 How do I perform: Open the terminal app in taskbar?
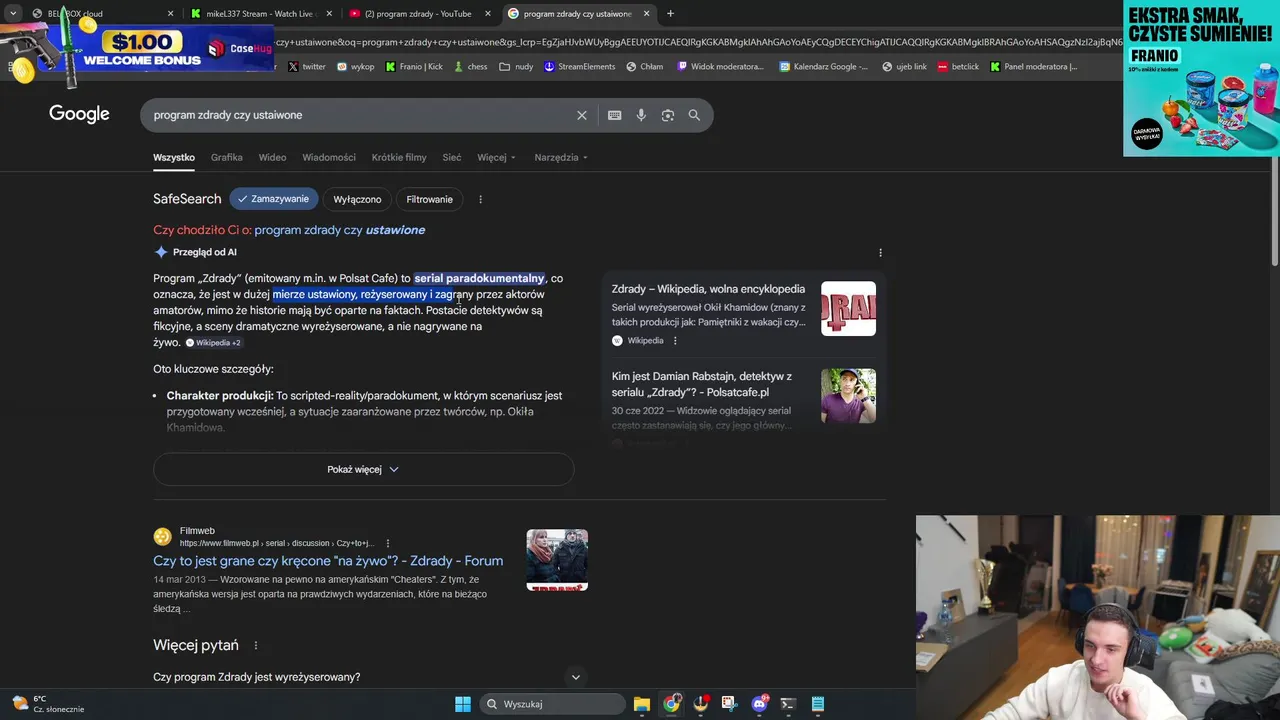788,704
